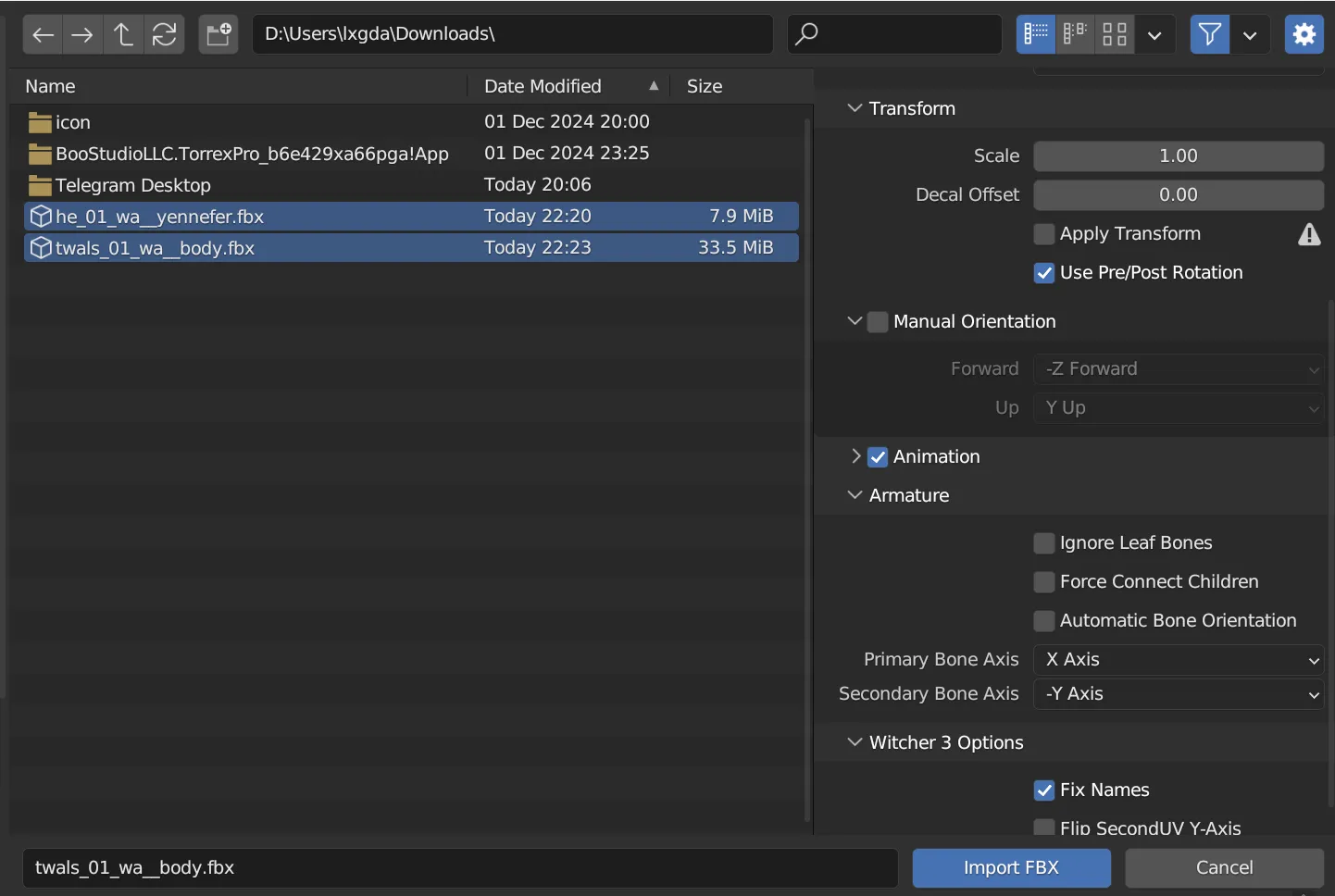Enable Ignore Leaf Bones
1335x896 pixels.
click(x=1043, y=543)
